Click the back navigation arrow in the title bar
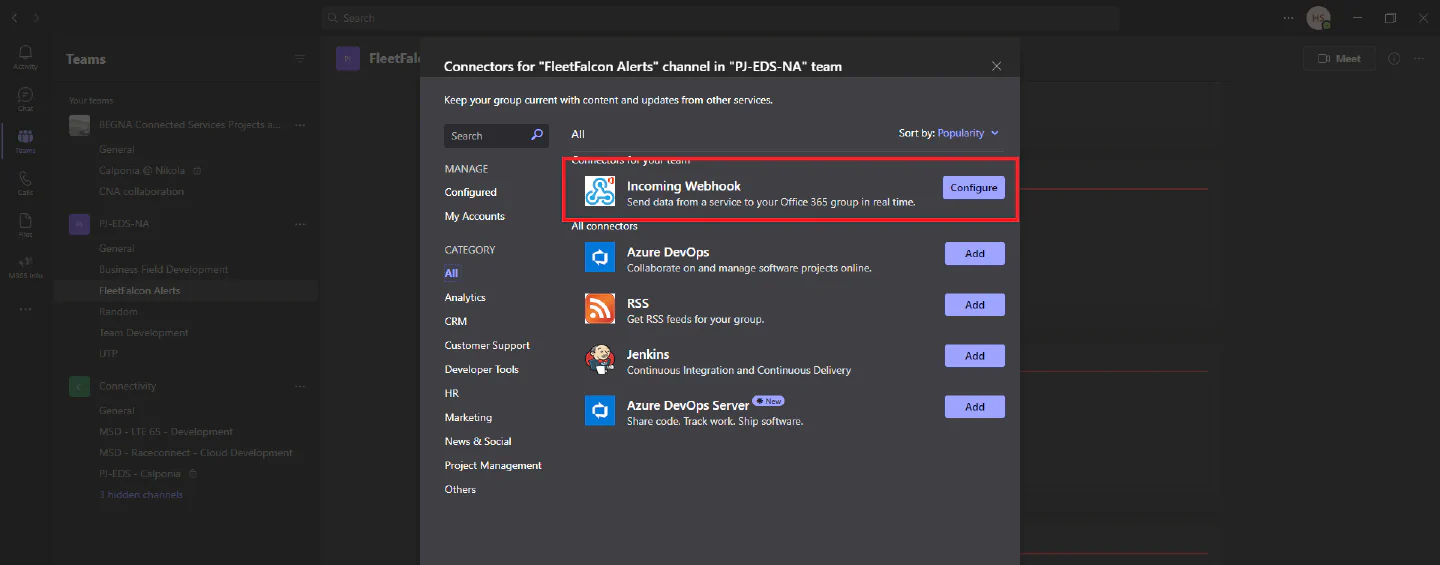1440x565 pixels. pos(12,18)
